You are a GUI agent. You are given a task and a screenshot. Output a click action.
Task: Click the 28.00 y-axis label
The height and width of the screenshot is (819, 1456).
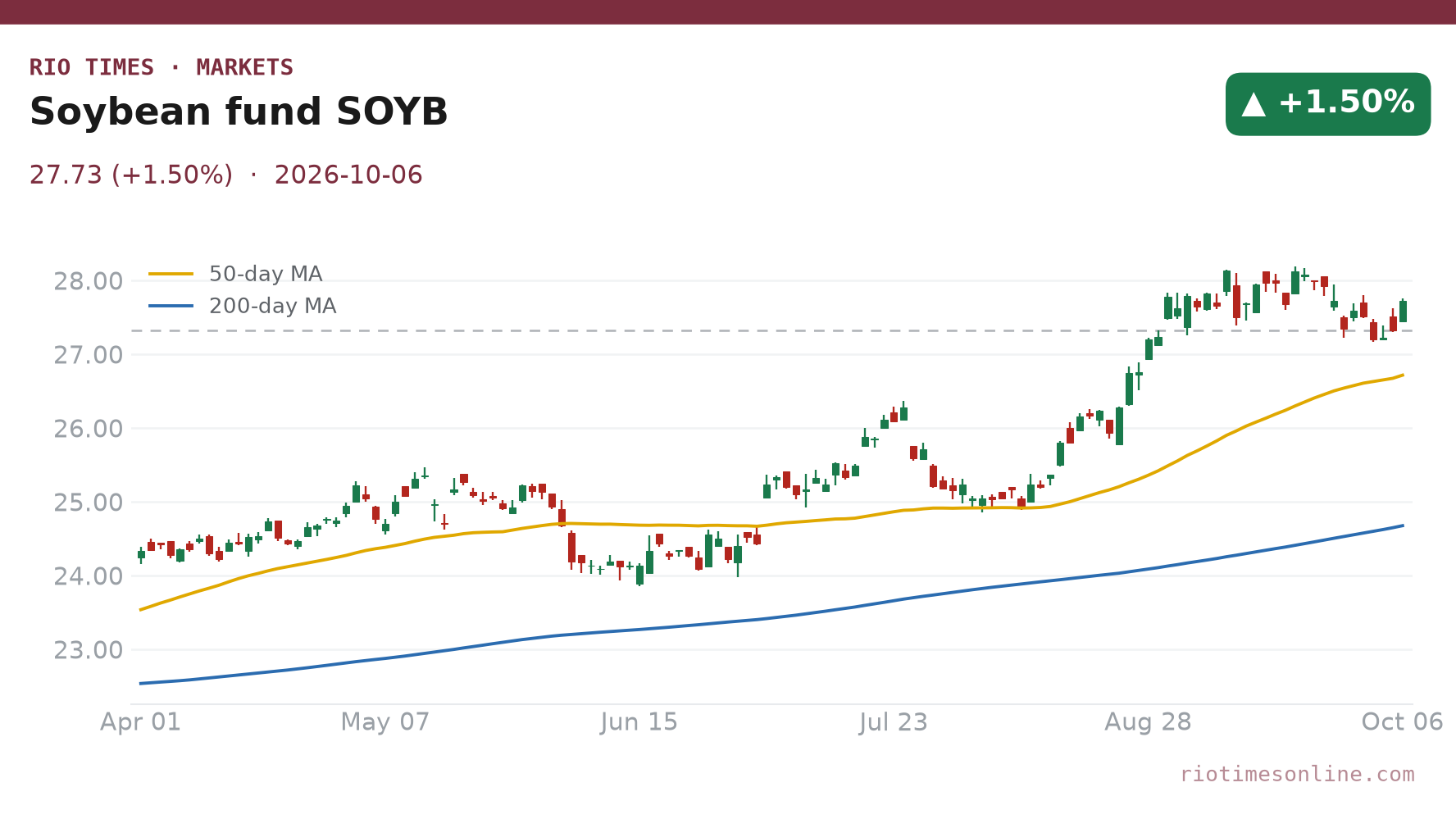click(x=89, y=282)
